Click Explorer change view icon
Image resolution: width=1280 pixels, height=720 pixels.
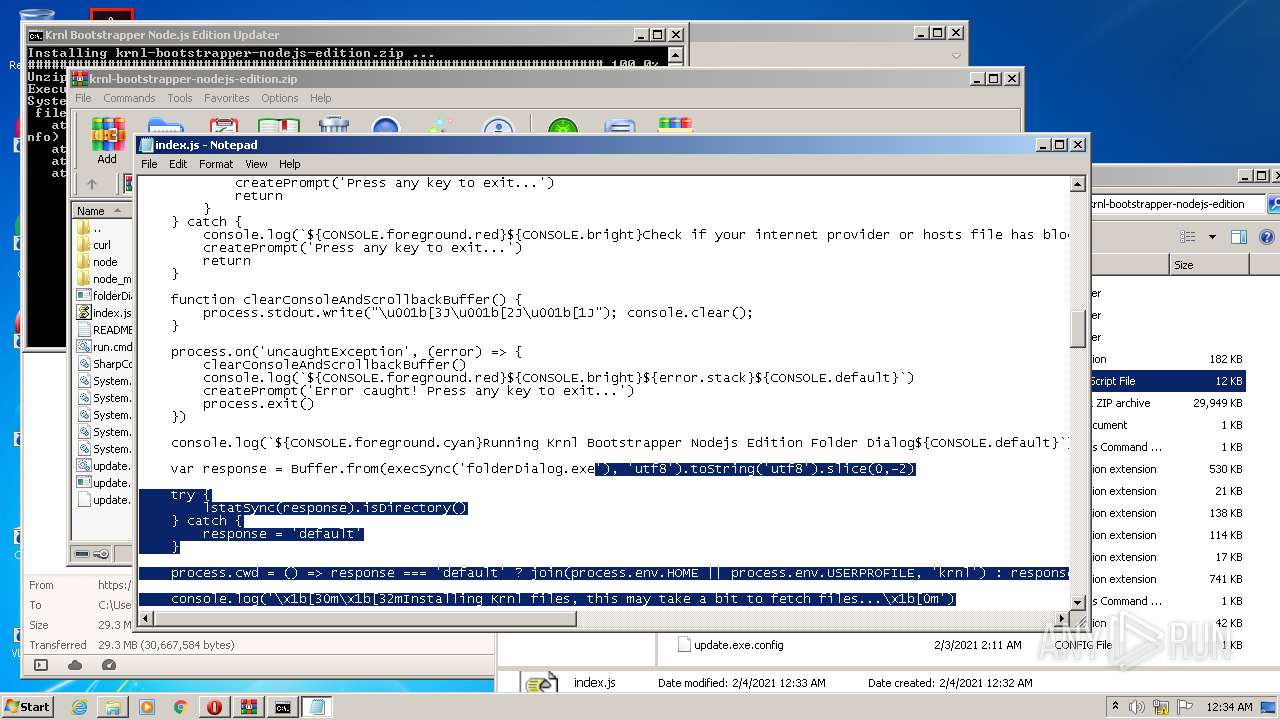1187,237
